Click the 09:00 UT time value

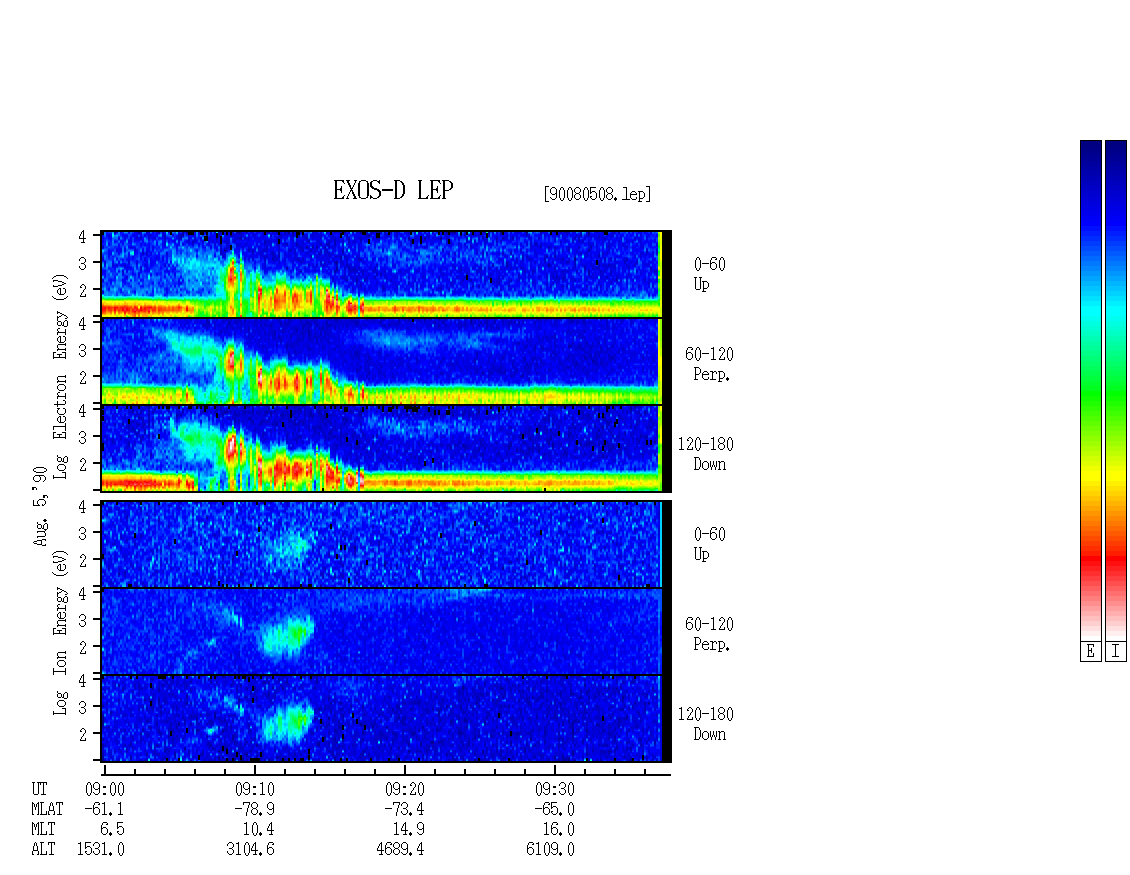104,789
